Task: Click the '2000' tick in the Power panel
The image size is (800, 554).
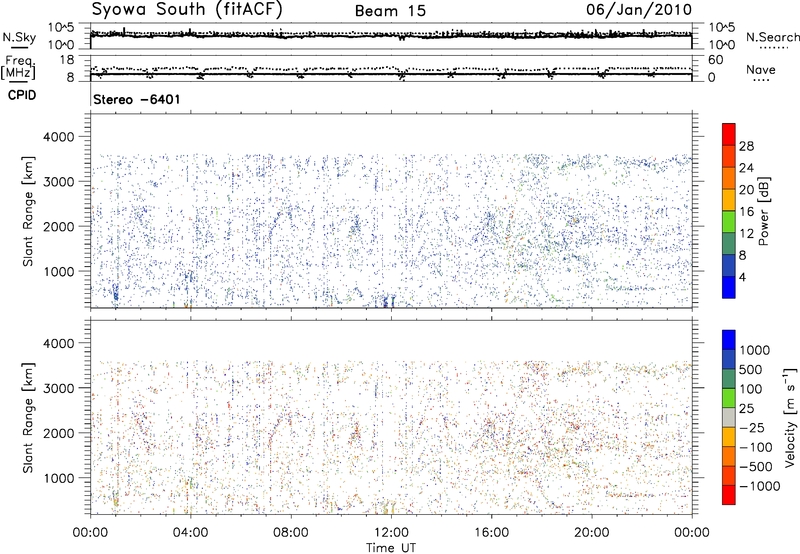Action: pyautogui.click(x=58, y=226)
